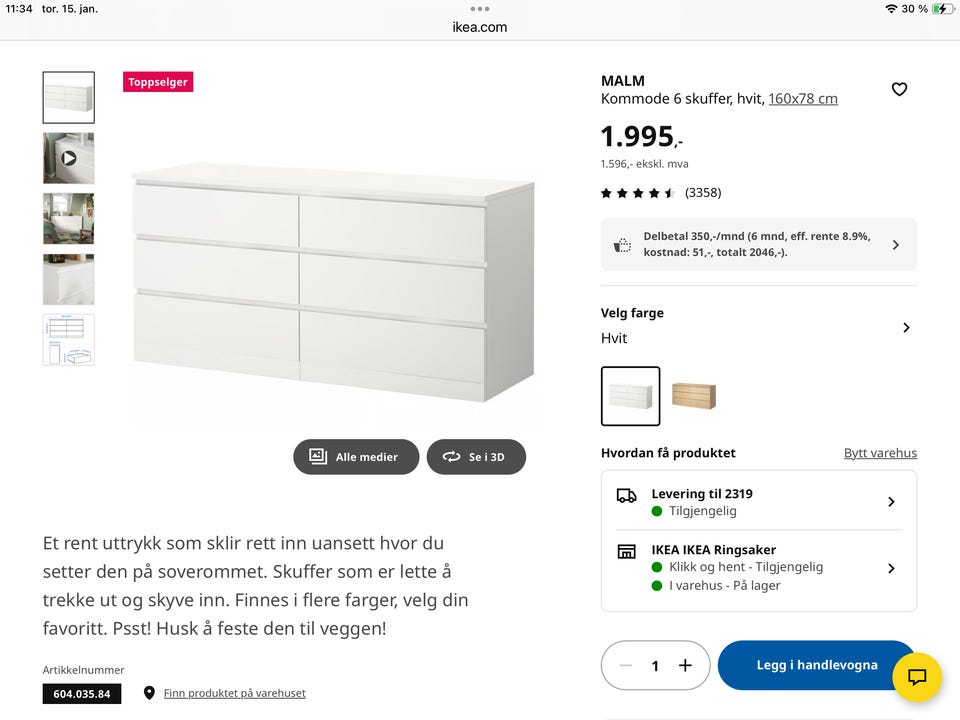Expand the Delbetal payment details
This screenshot has width=960, height=720.
click(896, 244)
